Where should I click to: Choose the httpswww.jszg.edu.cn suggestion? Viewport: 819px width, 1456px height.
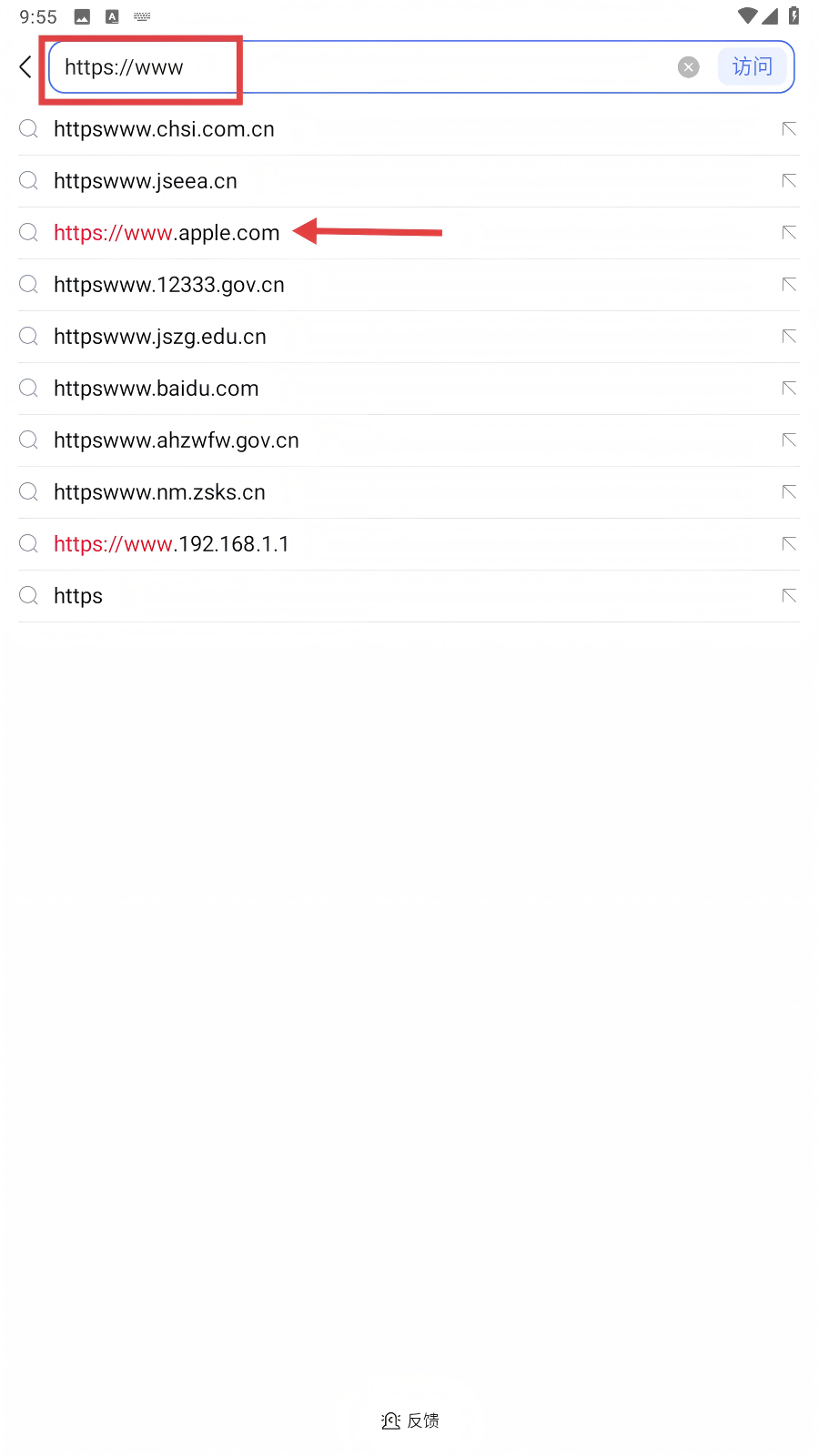160,337
